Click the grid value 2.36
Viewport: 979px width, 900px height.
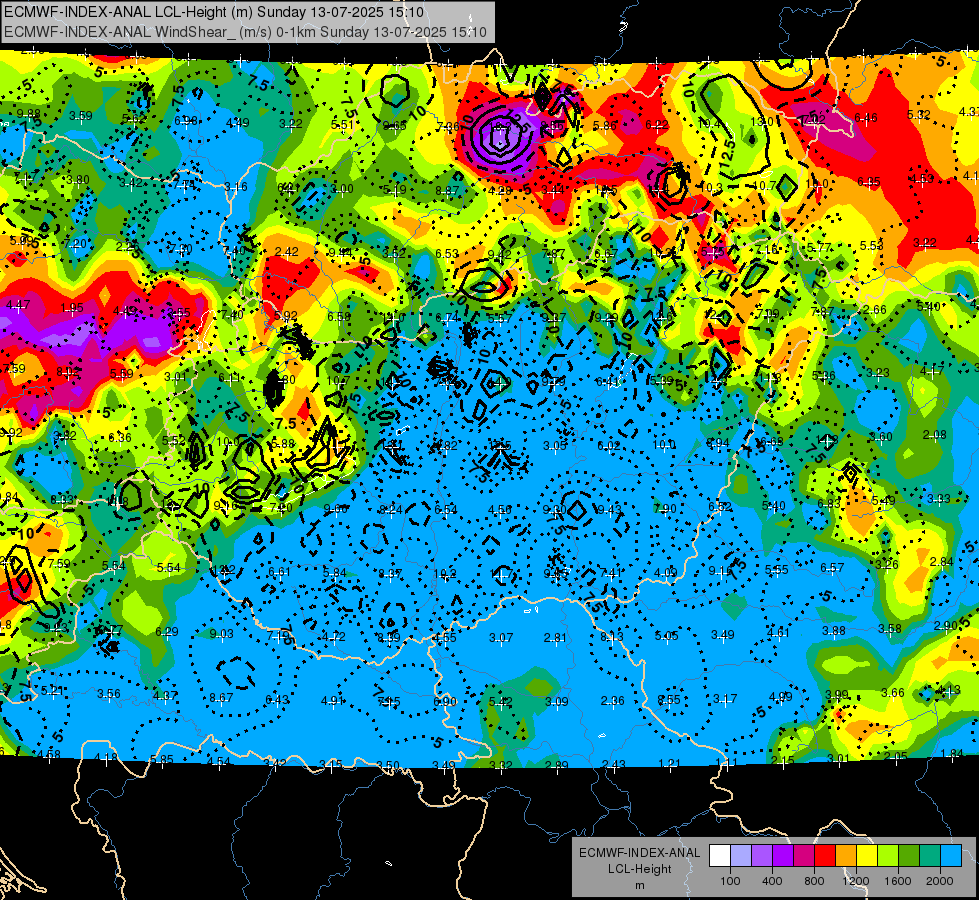[612, 701]
